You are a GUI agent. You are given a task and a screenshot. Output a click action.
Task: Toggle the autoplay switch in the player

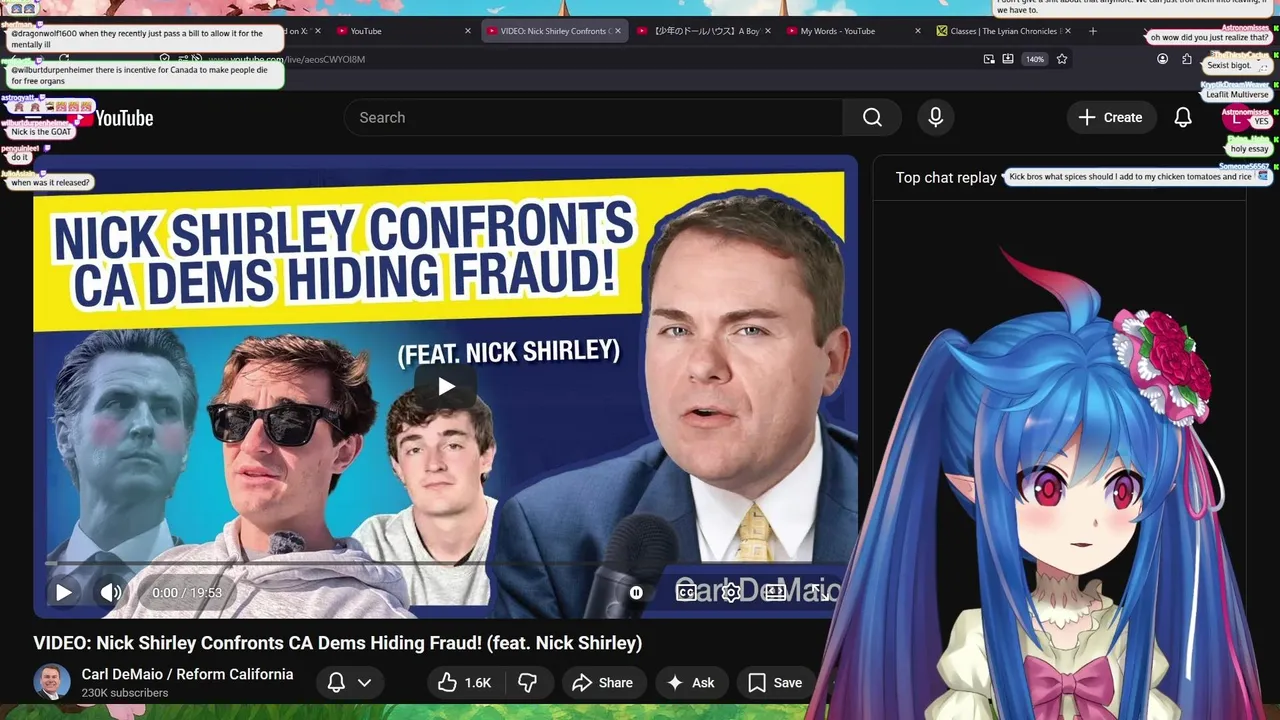636,592
